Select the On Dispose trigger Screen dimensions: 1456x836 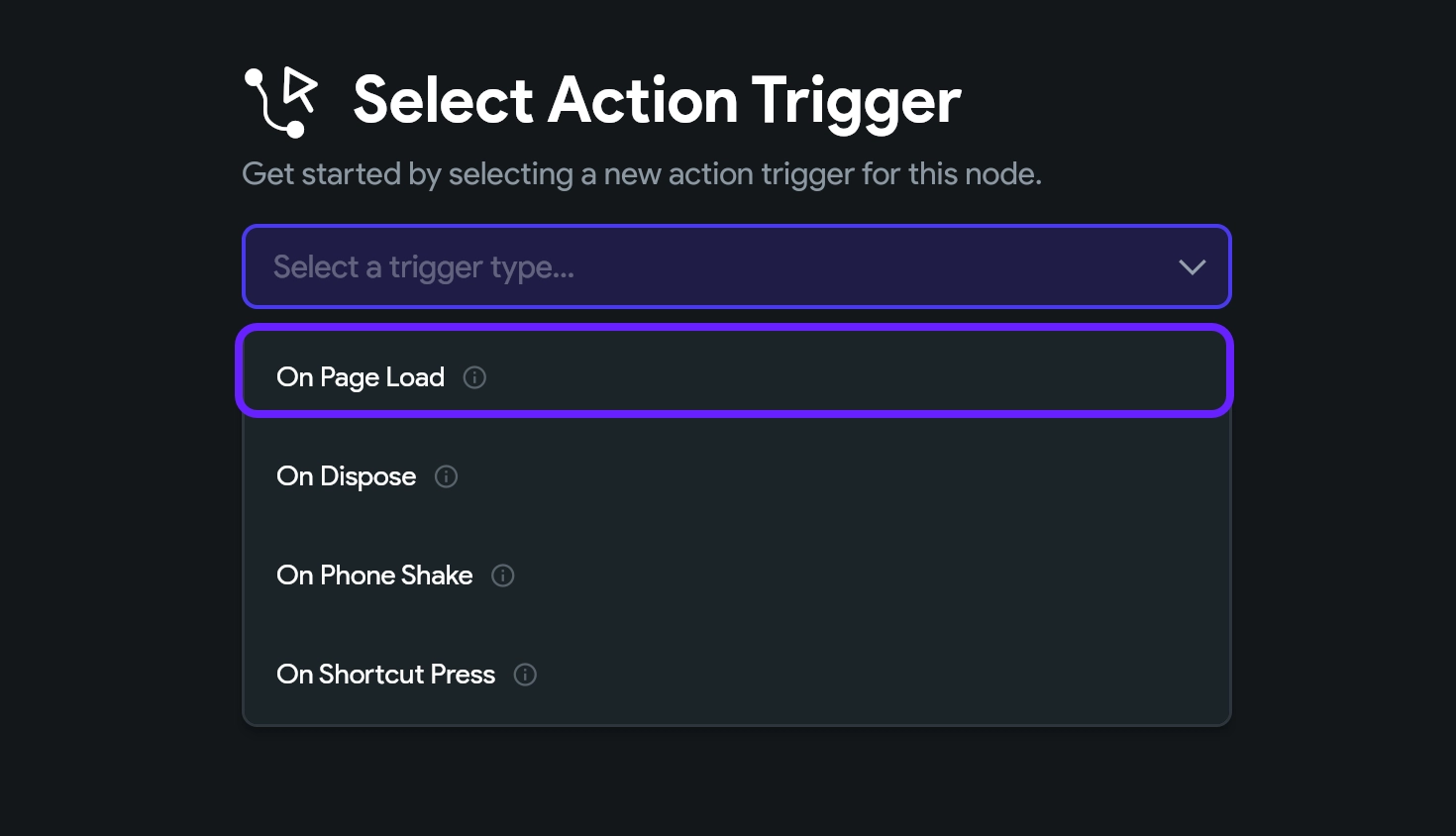346,476
